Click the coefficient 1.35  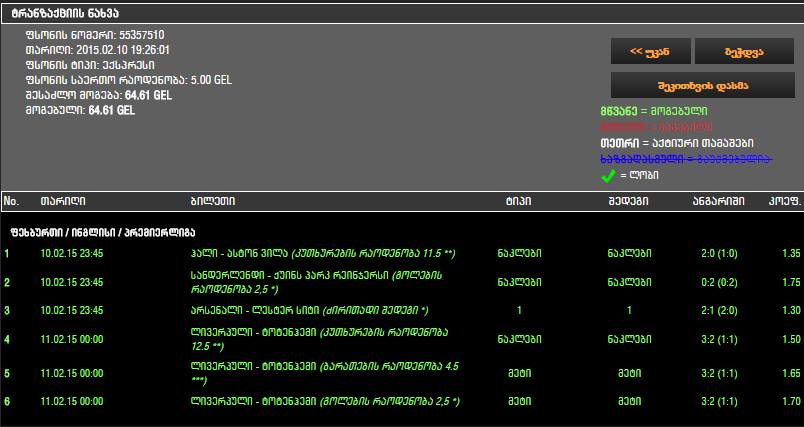[791, 253]
